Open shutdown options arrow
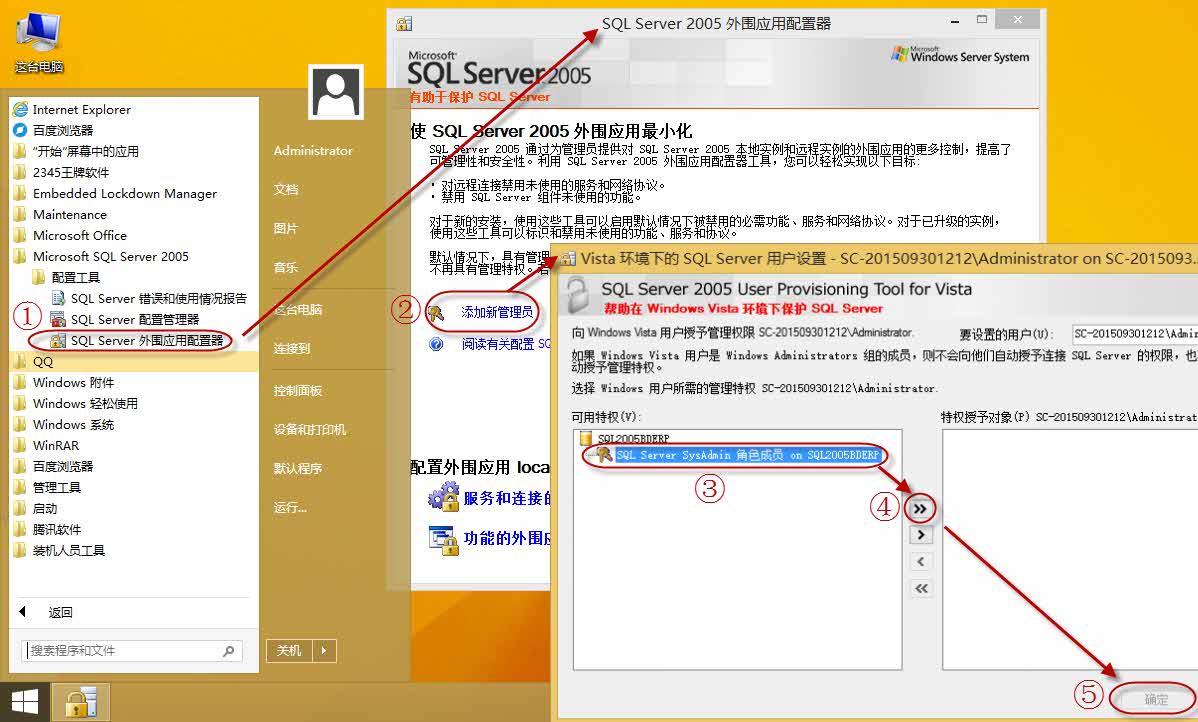Screen dimensions: 1198x722 tap(324, 650)
